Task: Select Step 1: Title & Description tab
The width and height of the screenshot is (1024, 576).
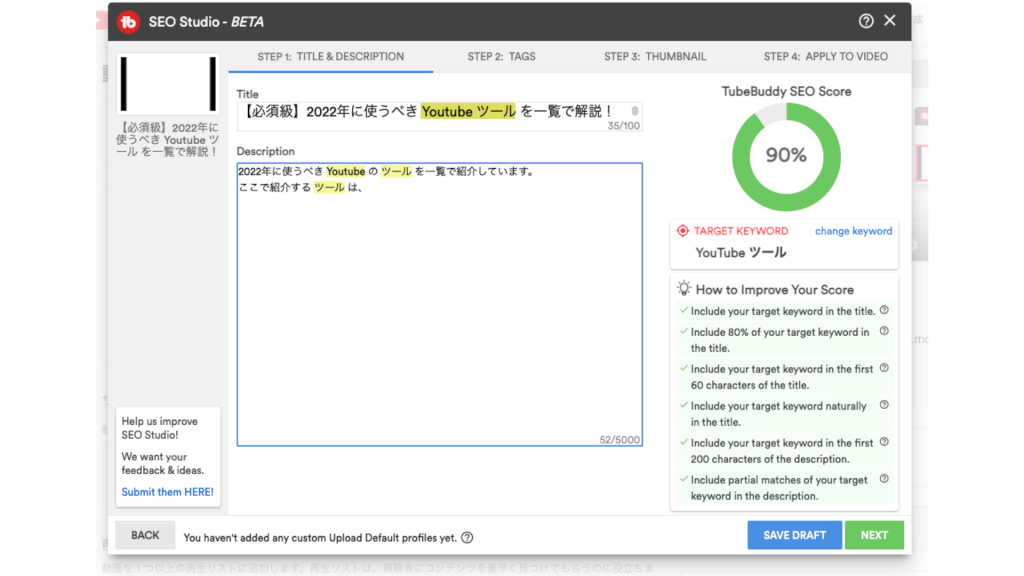Action: 331,57
